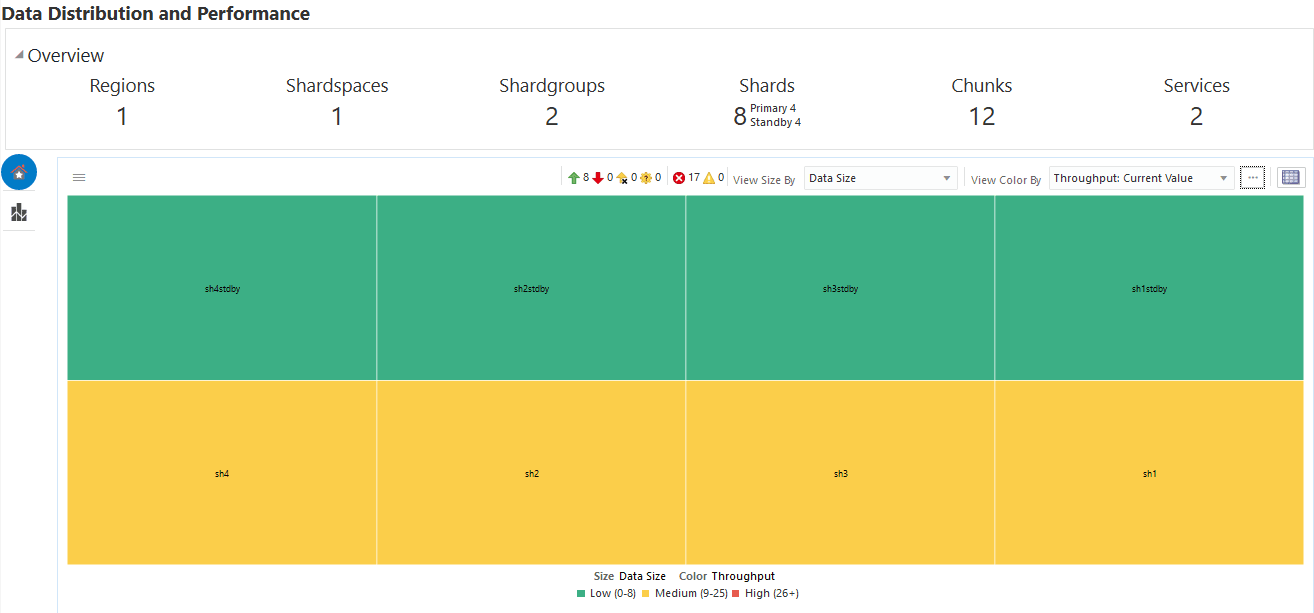Collapse the Overview section
This screenshot has width=1314, height=613.
(20, 55)
